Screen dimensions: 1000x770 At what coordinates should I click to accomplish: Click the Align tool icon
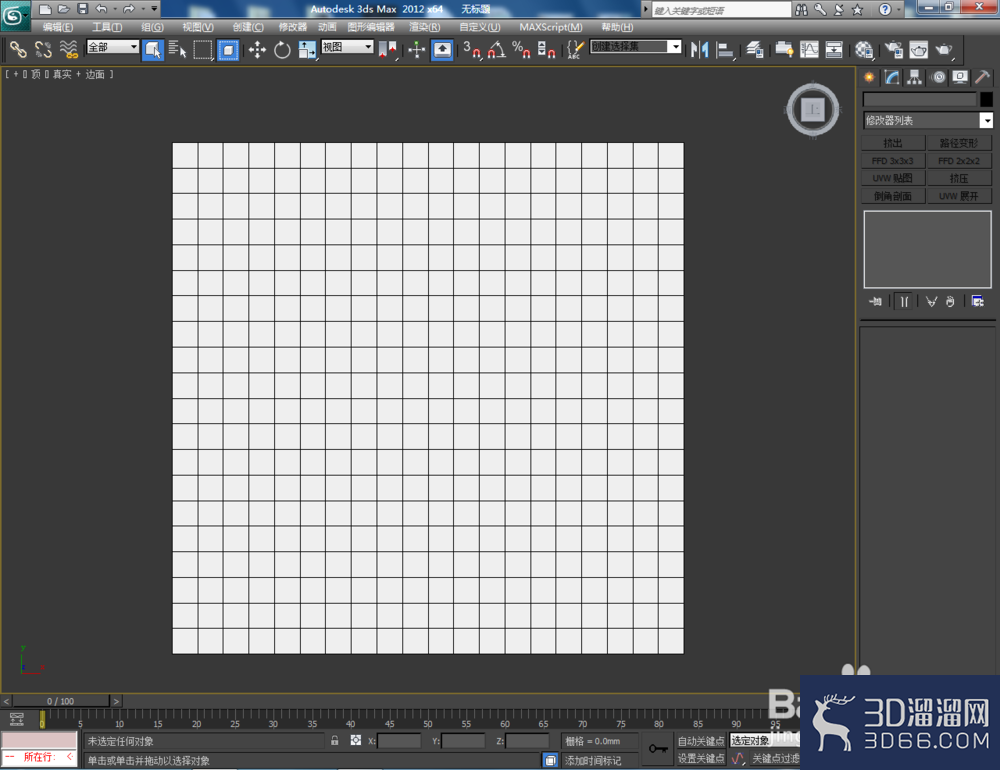coord(725,49)
